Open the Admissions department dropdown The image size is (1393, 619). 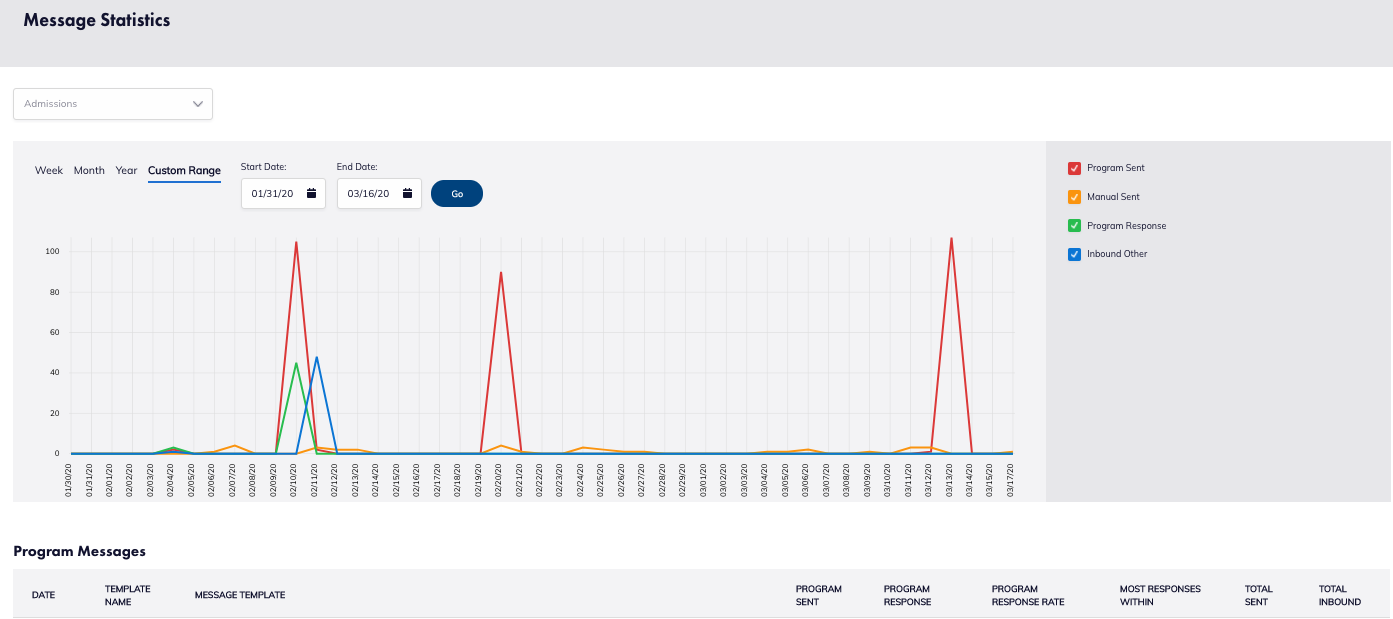point(112,103)
